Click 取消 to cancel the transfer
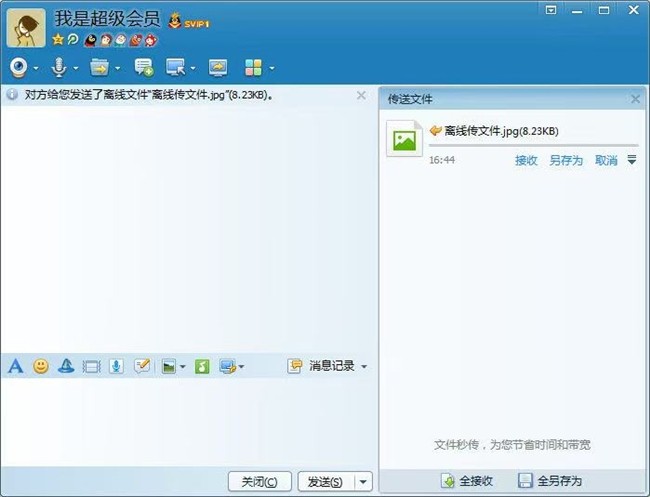650x497 pixels. pos(606,161)
